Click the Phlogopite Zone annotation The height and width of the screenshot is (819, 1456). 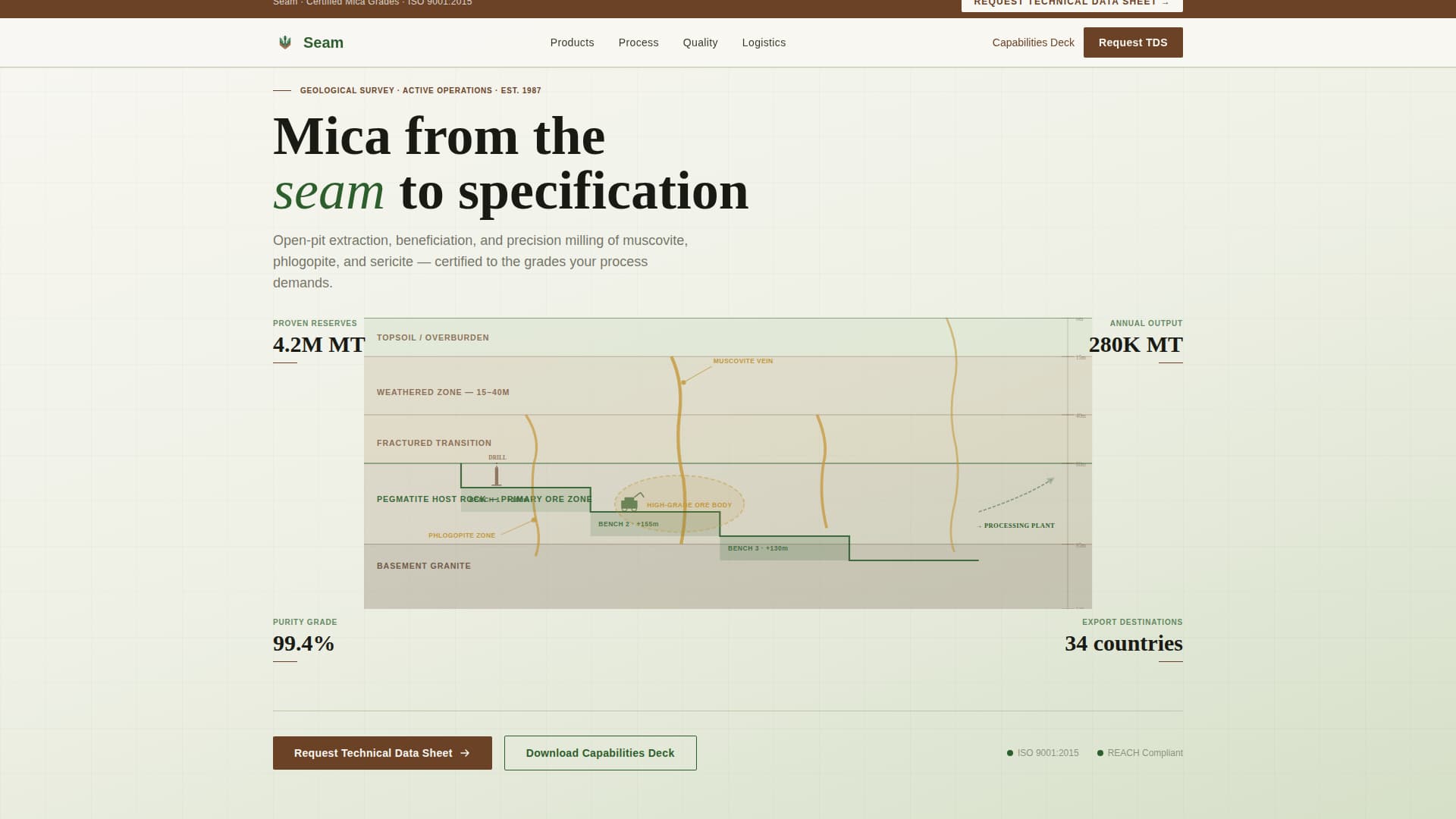(x=461, y=535)
